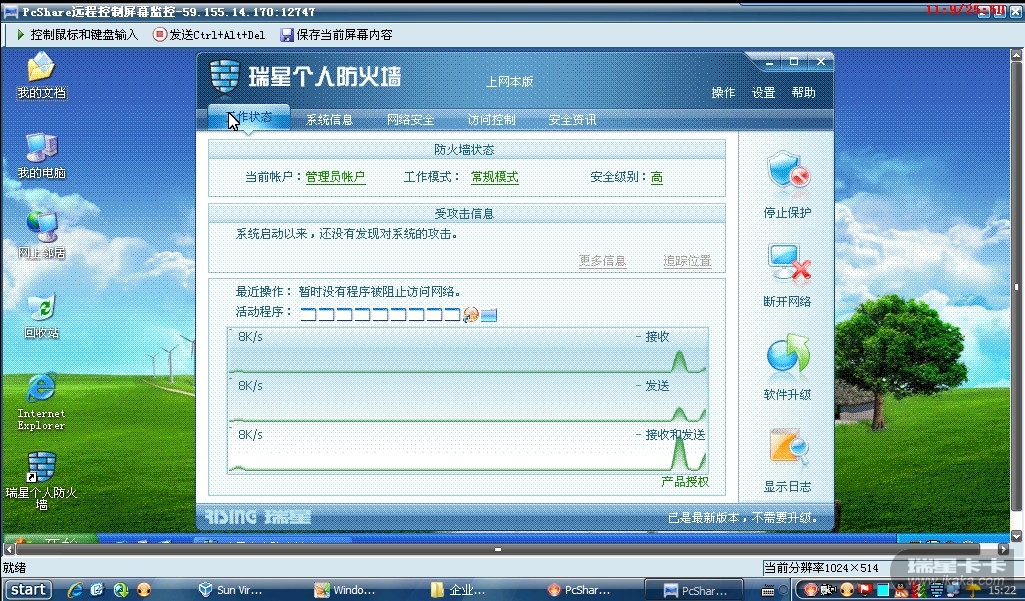Click the Rising firewall shield logo
The width and height of the screenshot is (1025, 601).
coord(225,77)
